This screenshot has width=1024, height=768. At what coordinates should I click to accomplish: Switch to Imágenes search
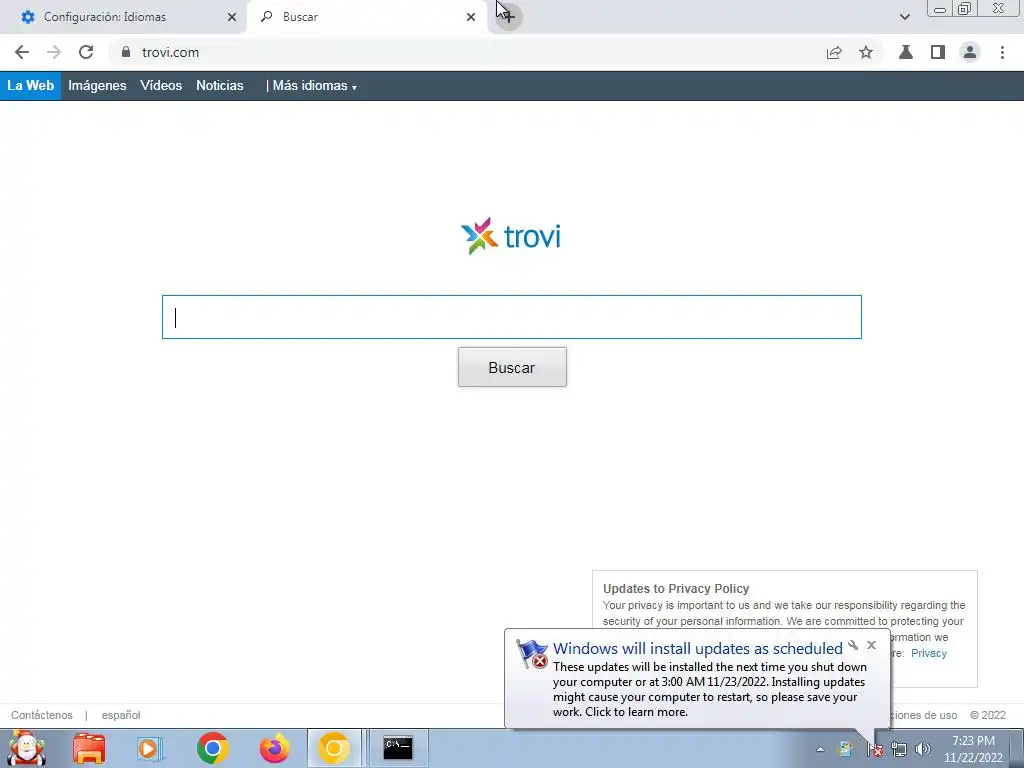click(97, 86)
